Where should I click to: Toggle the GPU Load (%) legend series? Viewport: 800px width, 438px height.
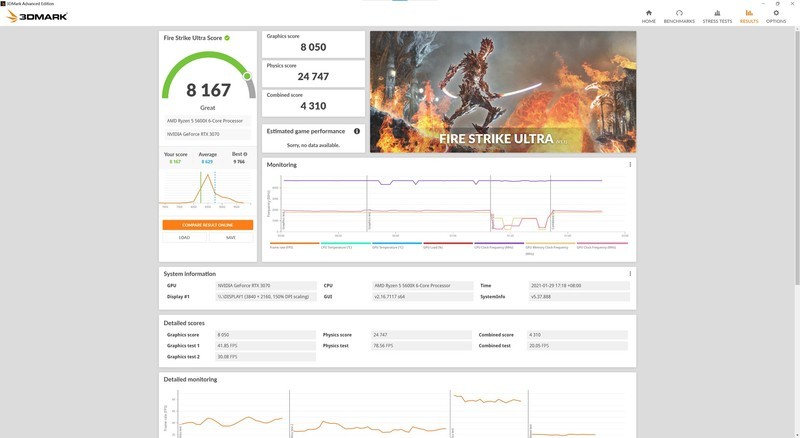coord(447,245)
